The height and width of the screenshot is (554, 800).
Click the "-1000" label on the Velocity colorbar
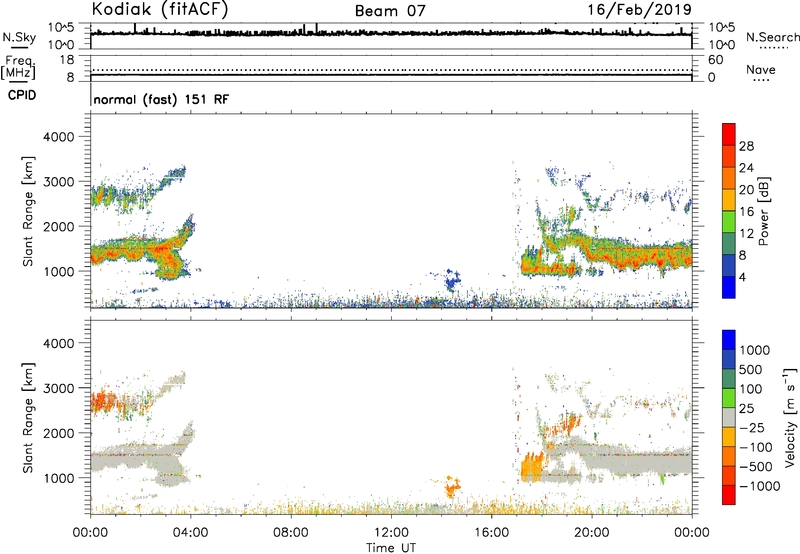pyautogui.click(x=759, y=486)
